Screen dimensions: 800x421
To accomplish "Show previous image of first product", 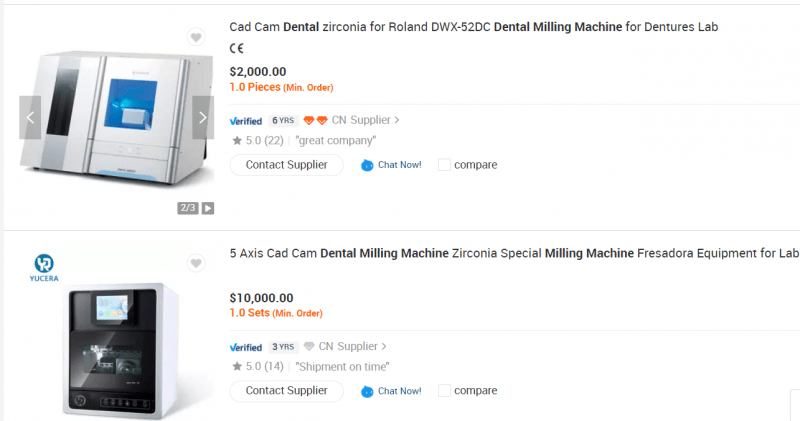I will [30, 118].
